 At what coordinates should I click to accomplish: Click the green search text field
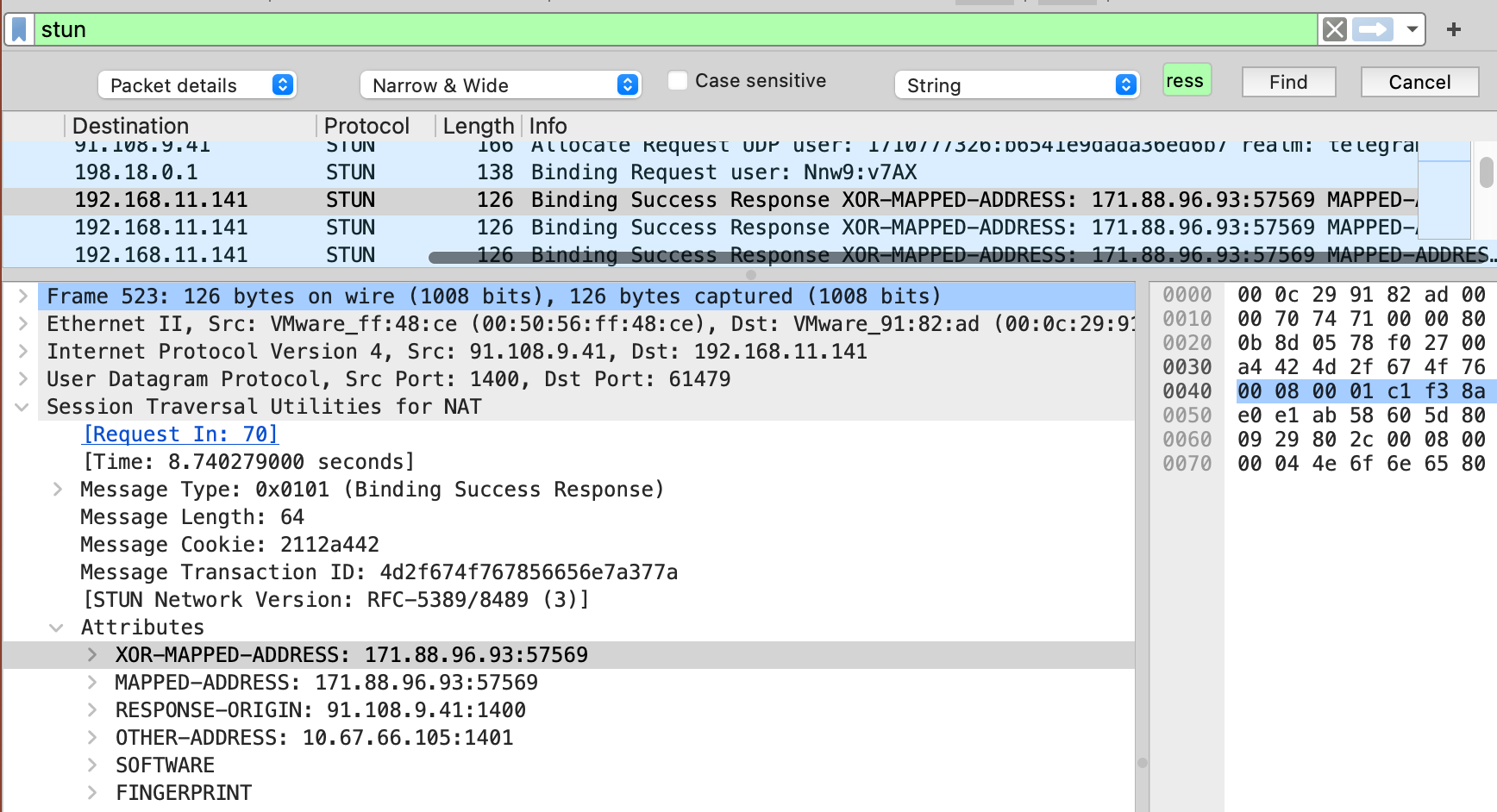click(1187, 81)
